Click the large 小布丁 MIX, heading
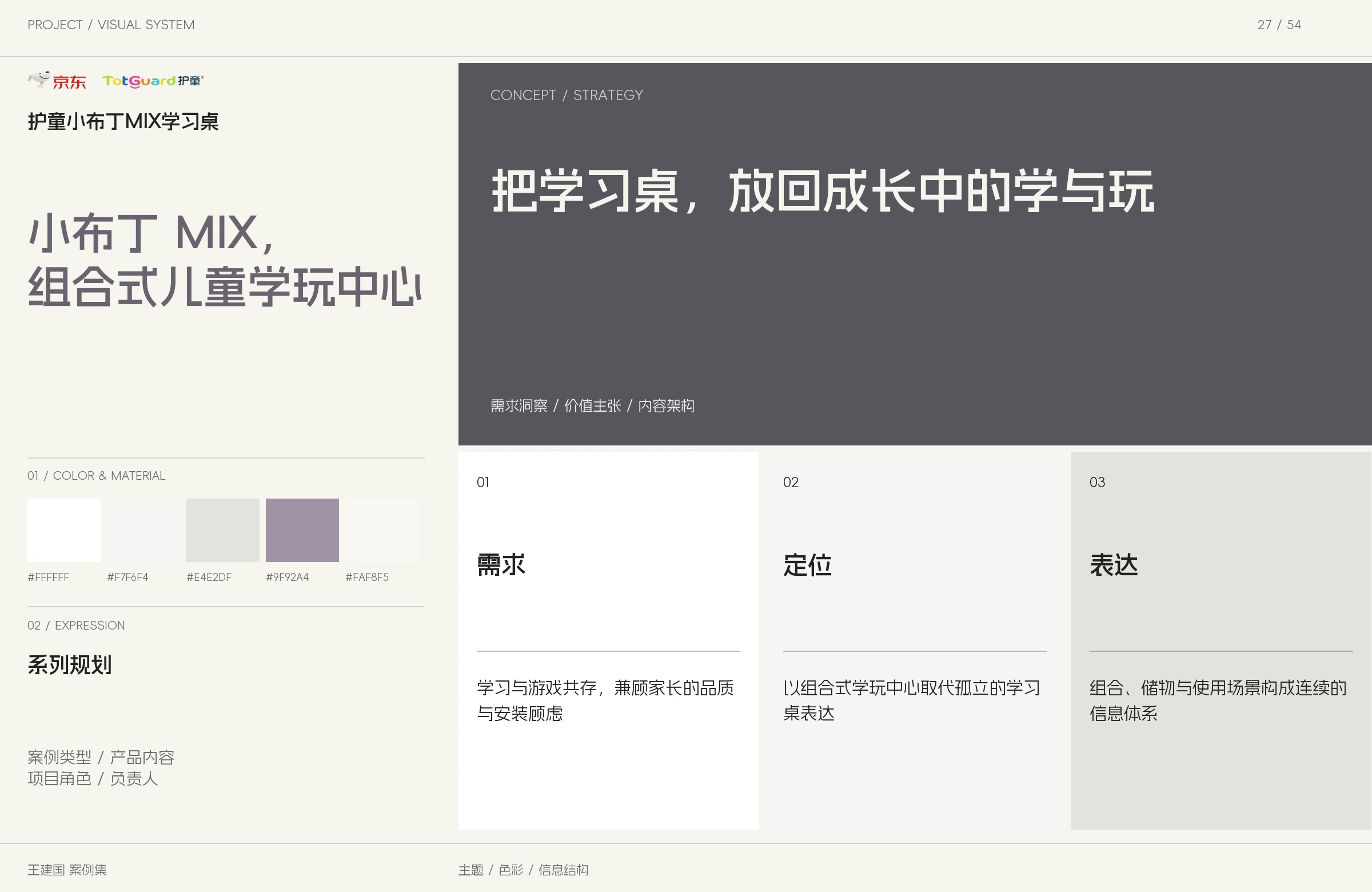Screen dimensions: 1372x892 (151, 233)
